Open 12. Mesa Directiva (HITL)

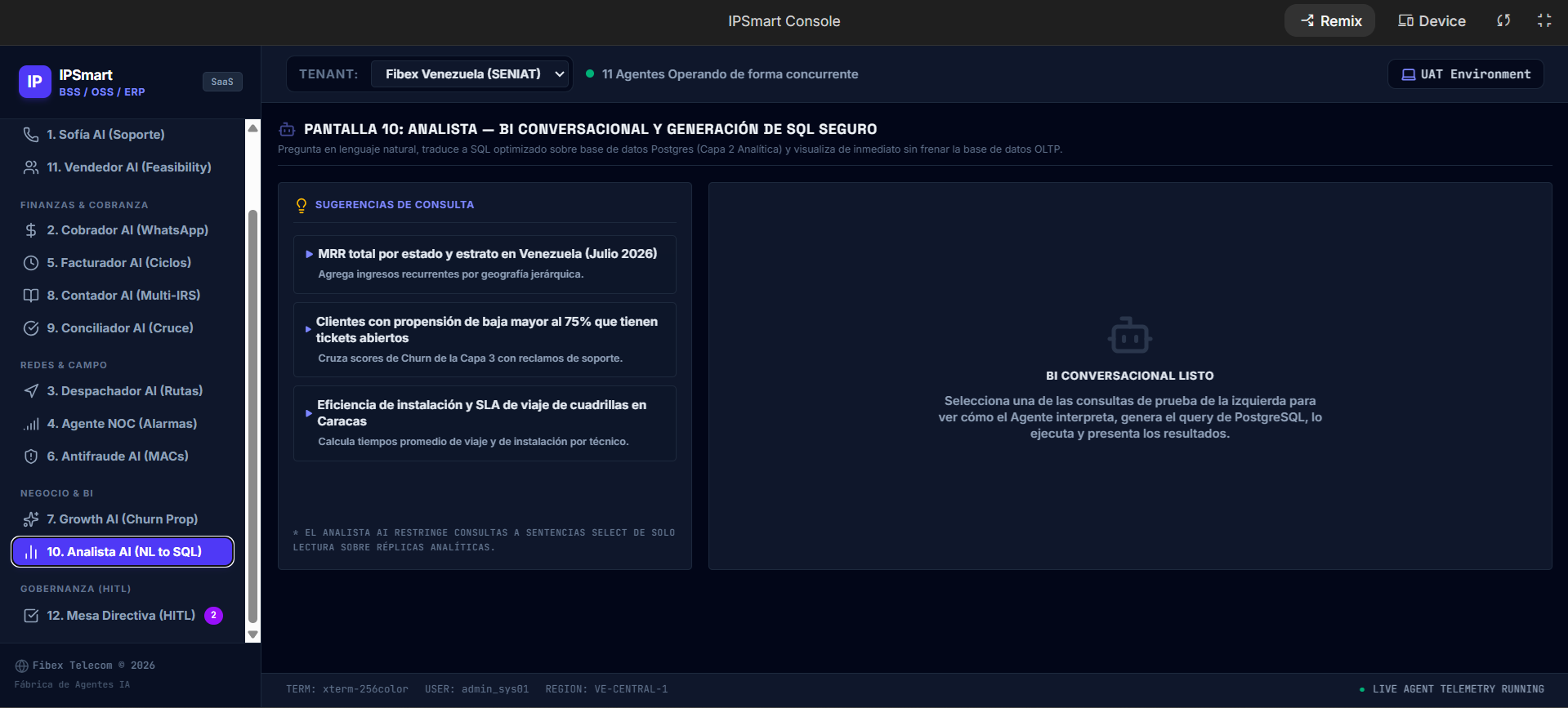[x=123, y=616]
